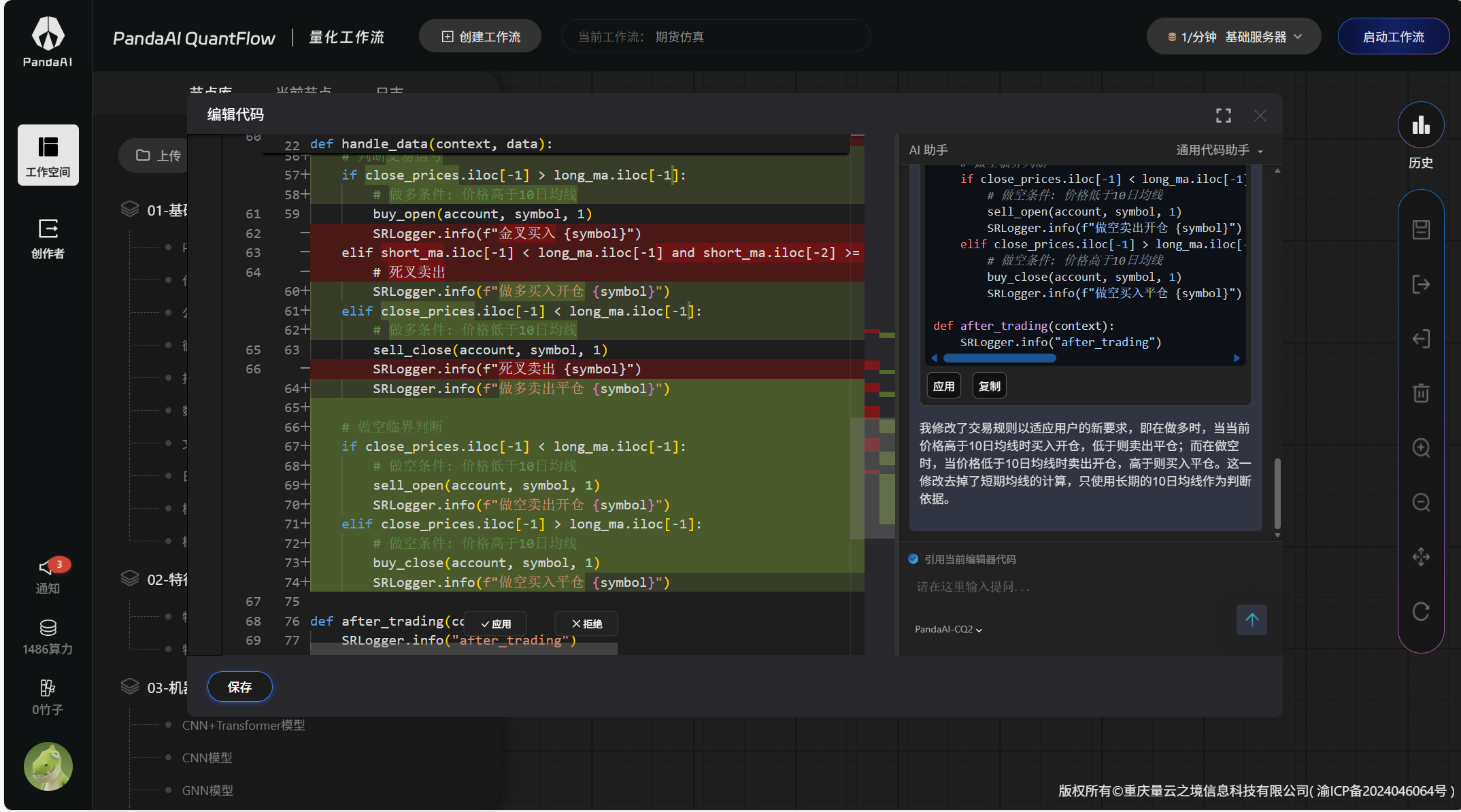1461x812 pixels.
Task: Click the trash delete icon in the right toolbar
Action: coord(1421,392)
